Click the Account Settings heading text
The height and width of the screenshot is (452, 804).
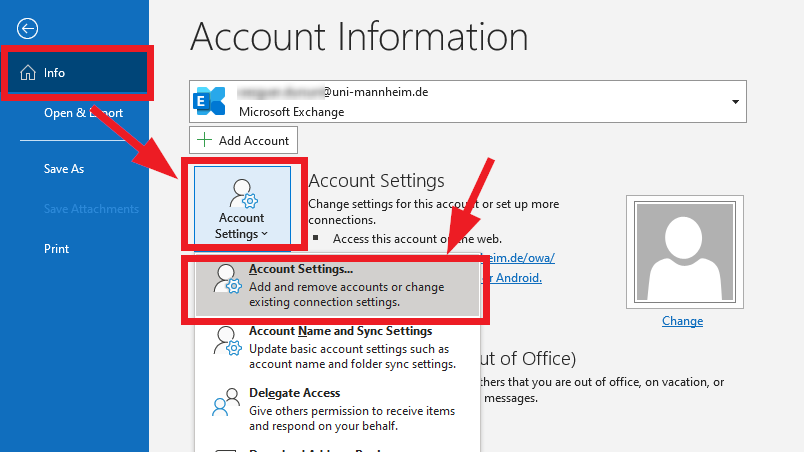tap(376, 180)
